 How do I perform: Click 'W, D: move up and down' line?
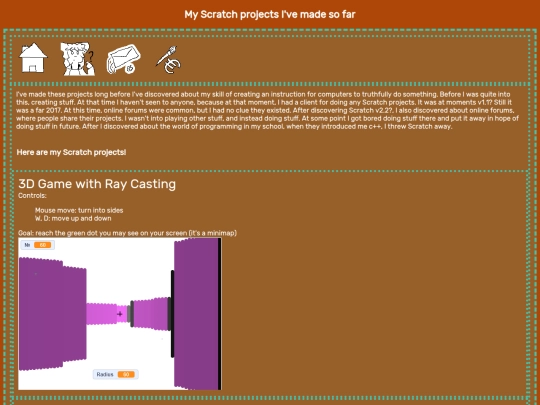(73, 218)
